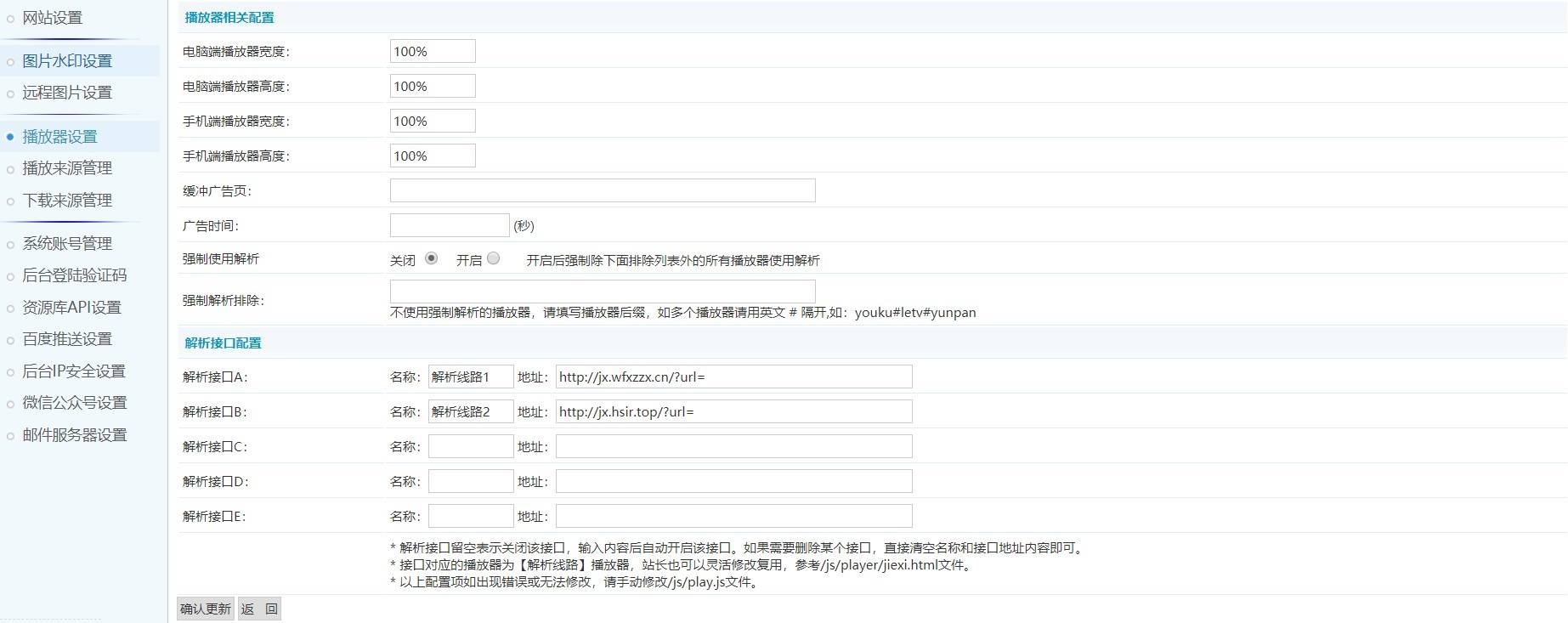
Task: Click the (秒) unit label
Action: click(524, 226)
